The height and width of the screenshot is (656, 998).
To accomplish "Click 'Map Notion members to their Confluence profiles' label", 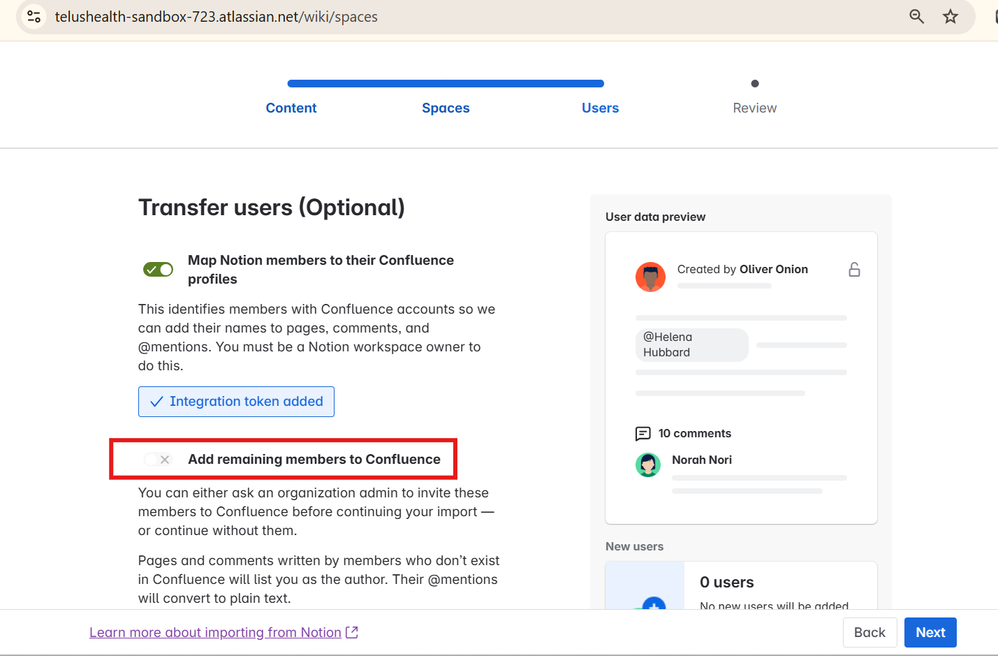I will tap(321, 270).
